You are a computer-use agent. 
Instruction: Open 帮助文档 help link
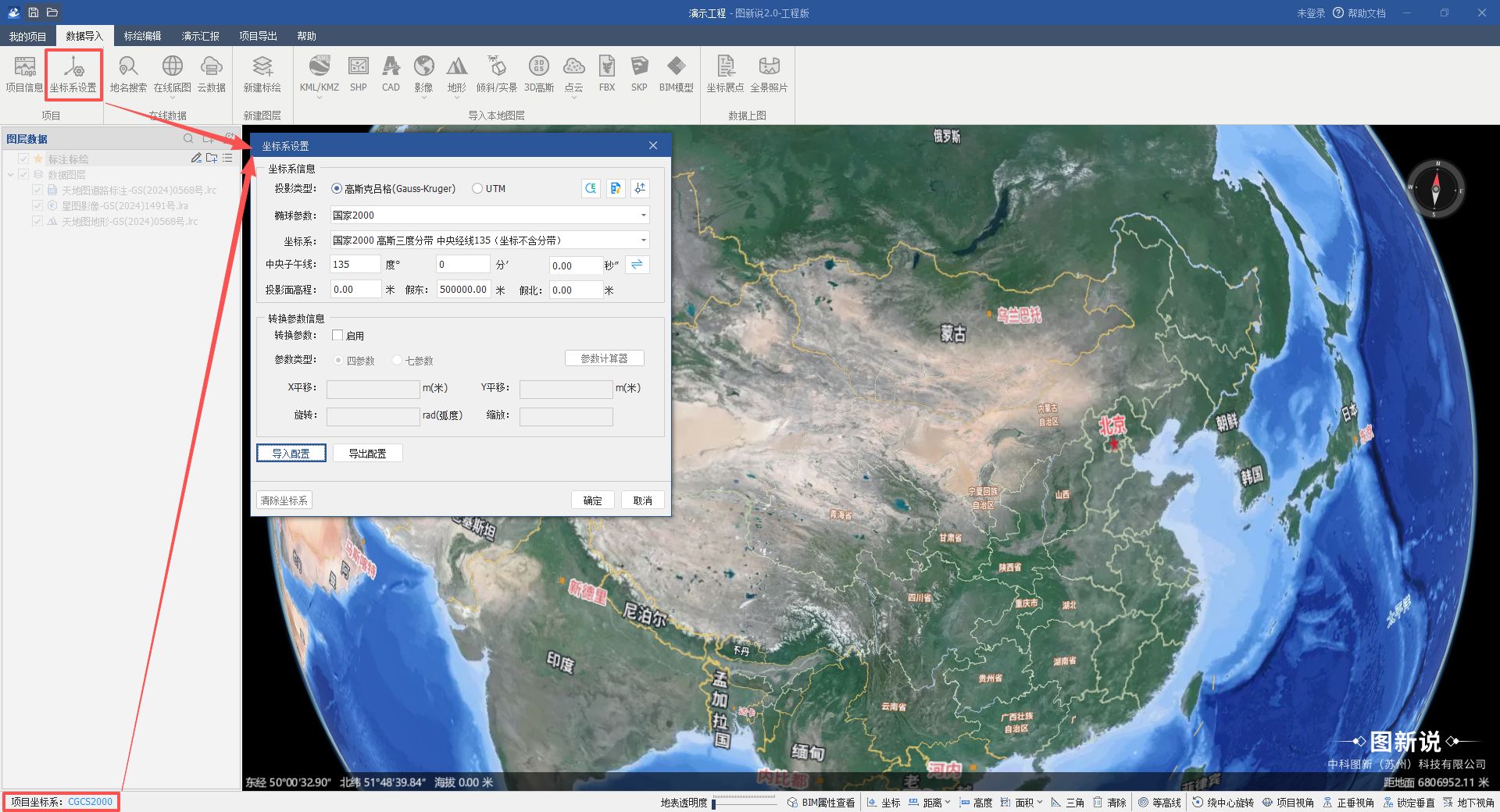[x=1359, y=12]
